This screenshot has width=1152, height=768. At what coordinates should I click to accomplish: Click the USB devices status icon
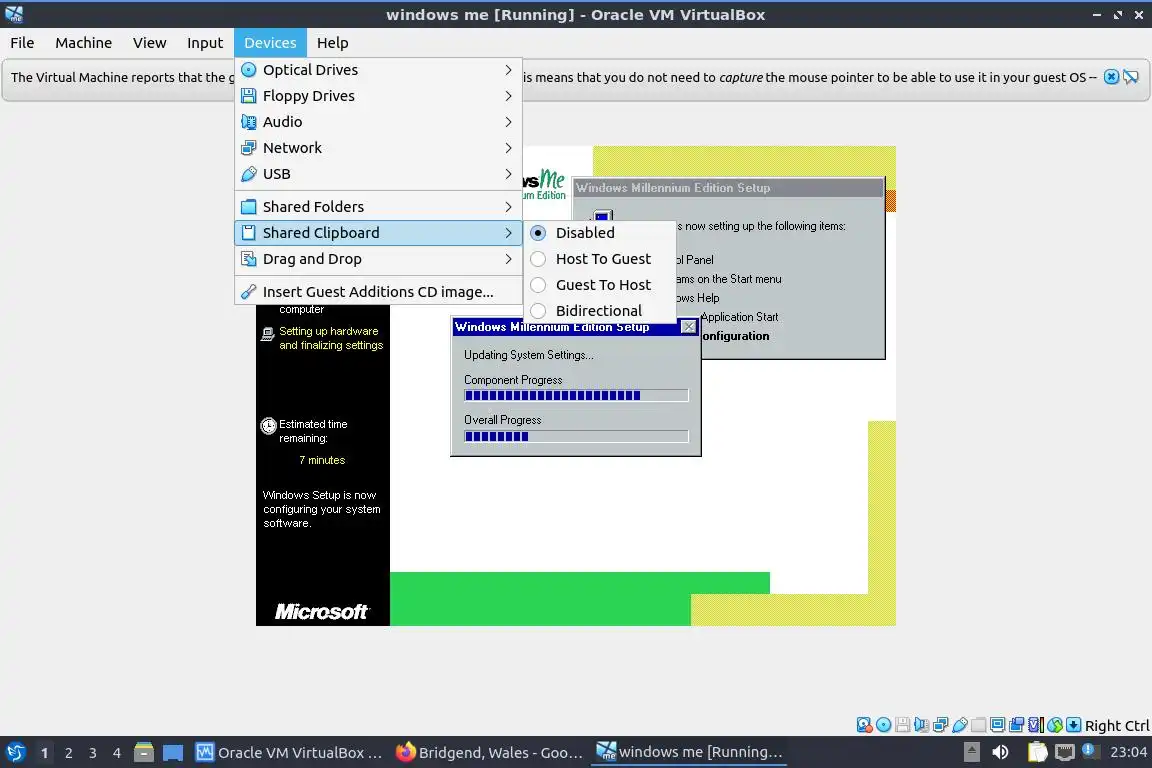click(960, 725)
